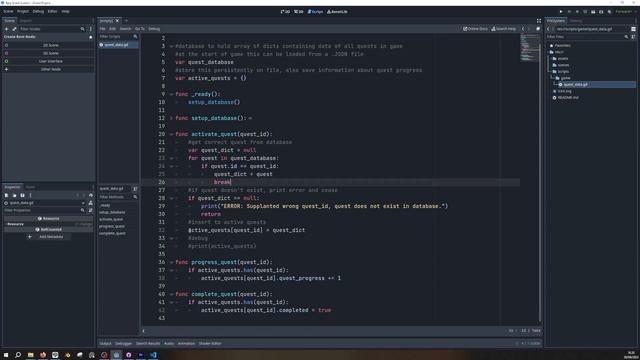Screen dimensions: 640x360
Task: Select icon.svg file
Action: (x=564, y=91)
